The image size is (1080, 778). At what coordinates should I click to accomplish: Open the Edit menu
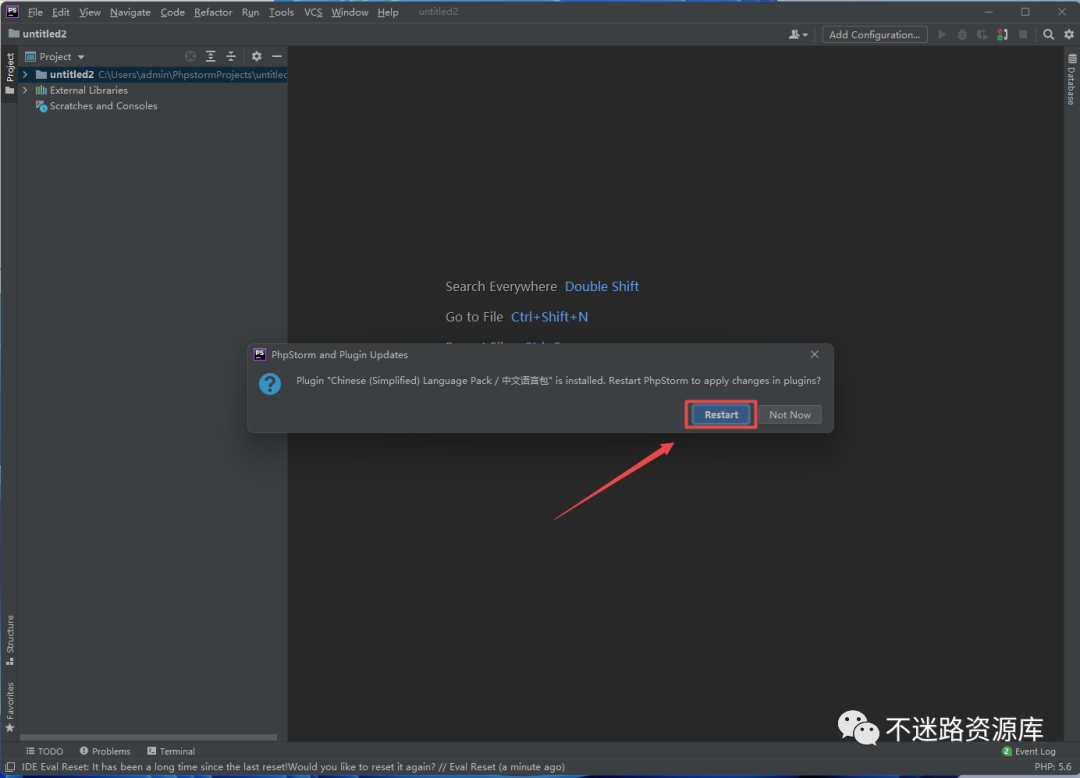[x=61, y=12]
